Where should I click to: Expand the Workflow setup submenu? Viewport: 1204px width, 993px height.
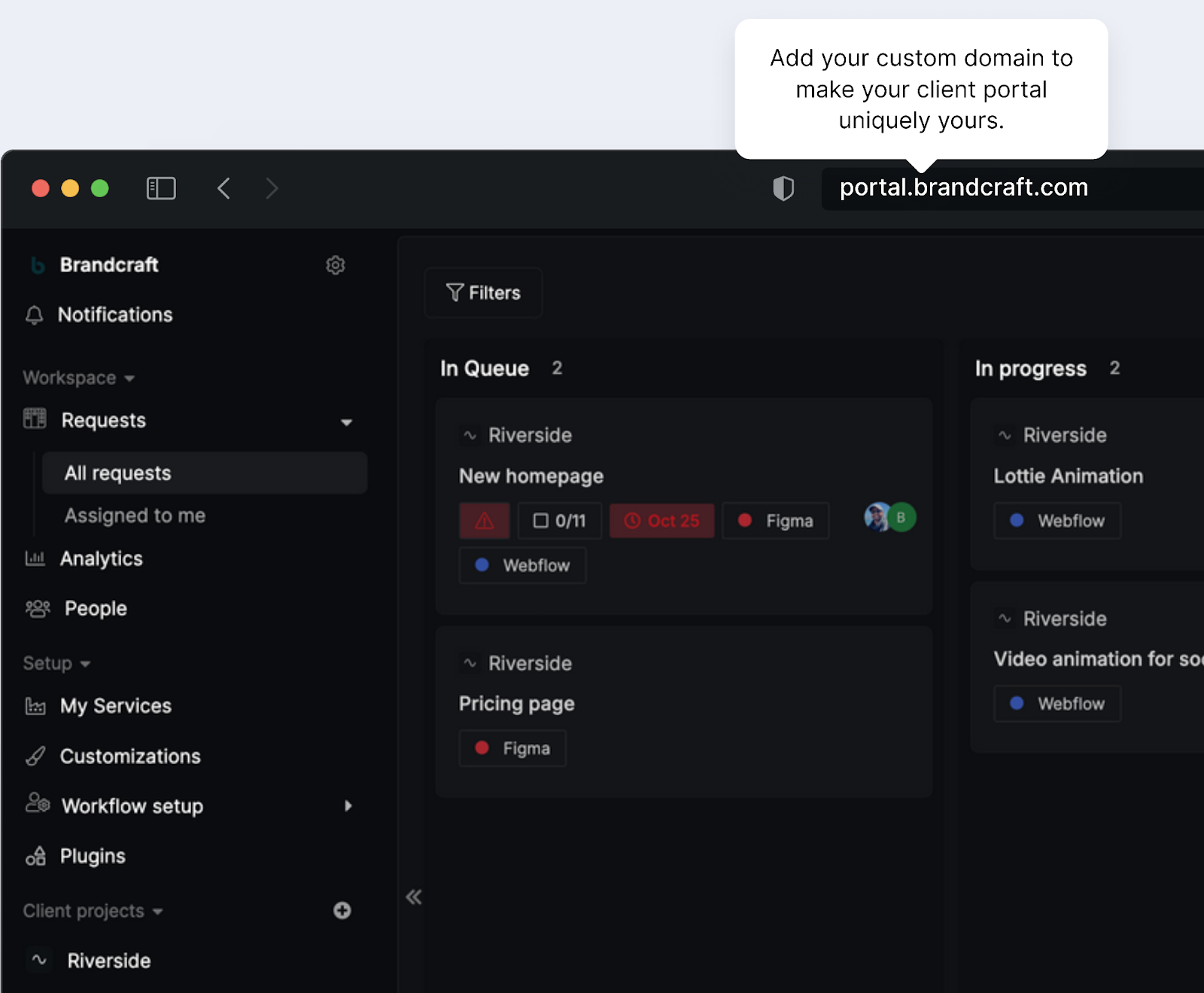348,806
